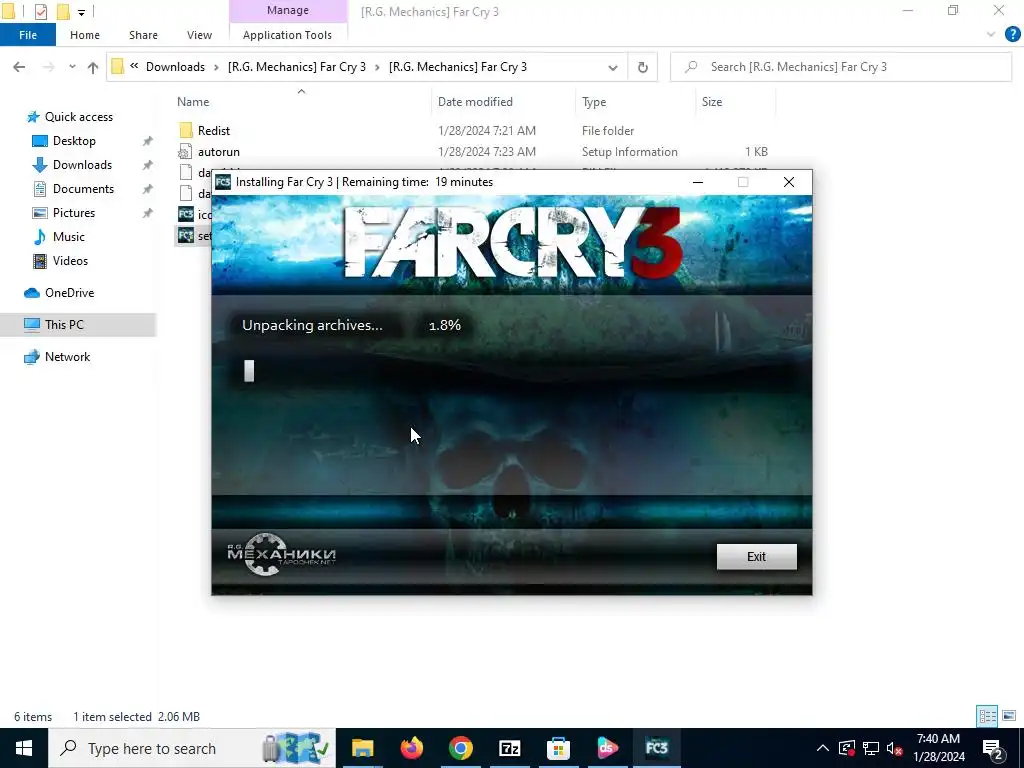Open the Windows Start menu
Image resolution: width=1024 pixels, height=768 pixels.
click(x=24, y=748)
